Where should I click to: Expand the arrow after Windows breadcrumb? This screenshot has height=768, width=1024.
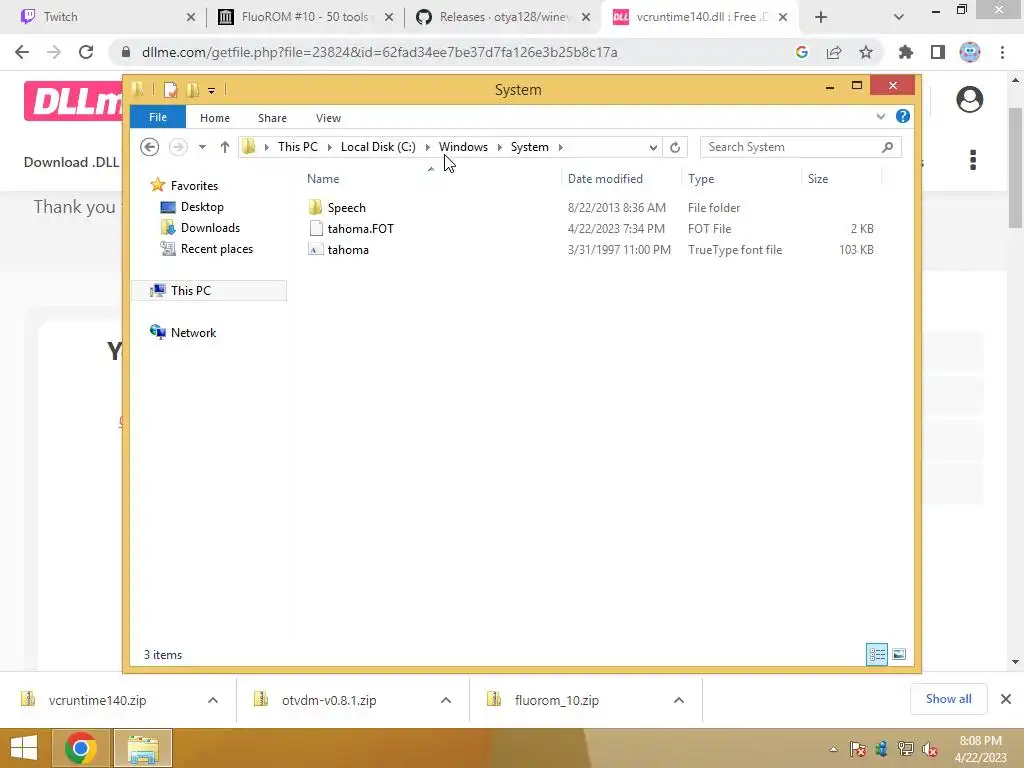point(500,147)
